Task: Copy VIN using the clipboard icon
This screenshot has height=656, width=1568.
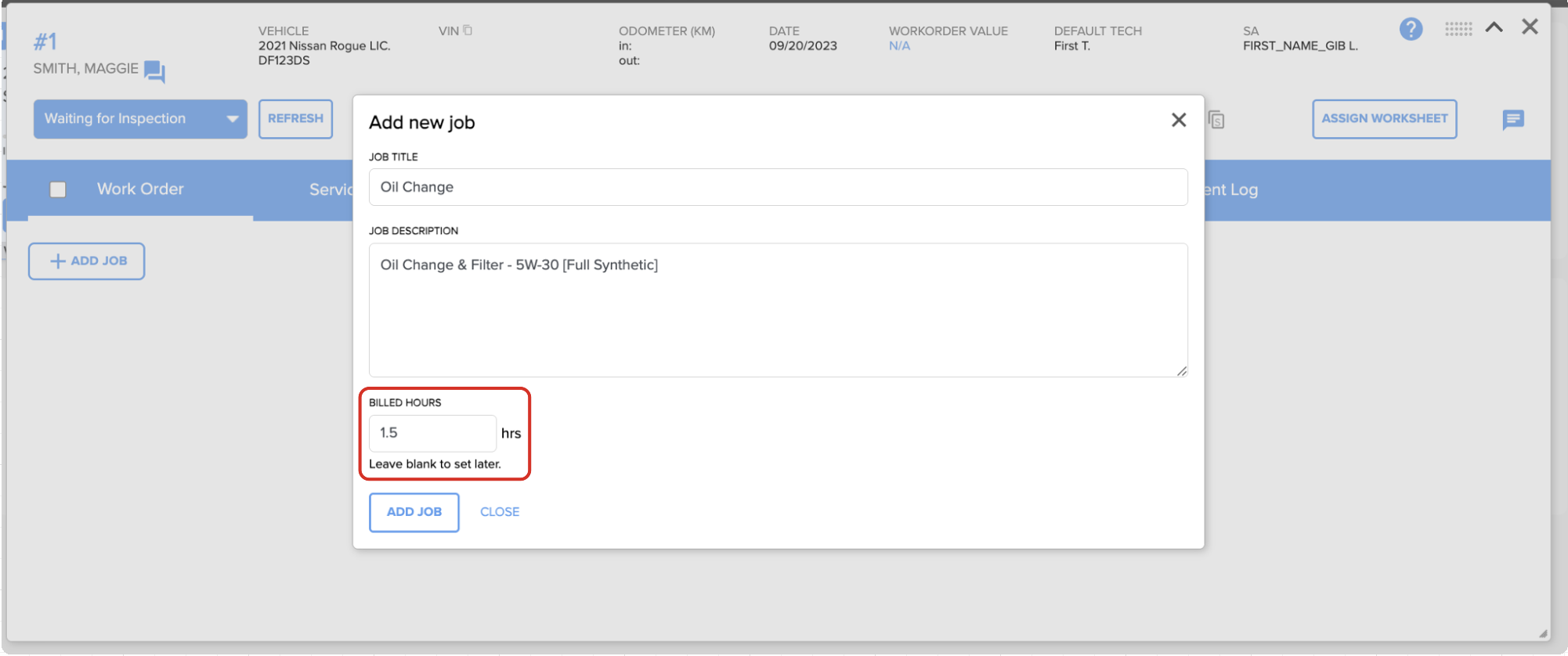Action: [468, 31]
